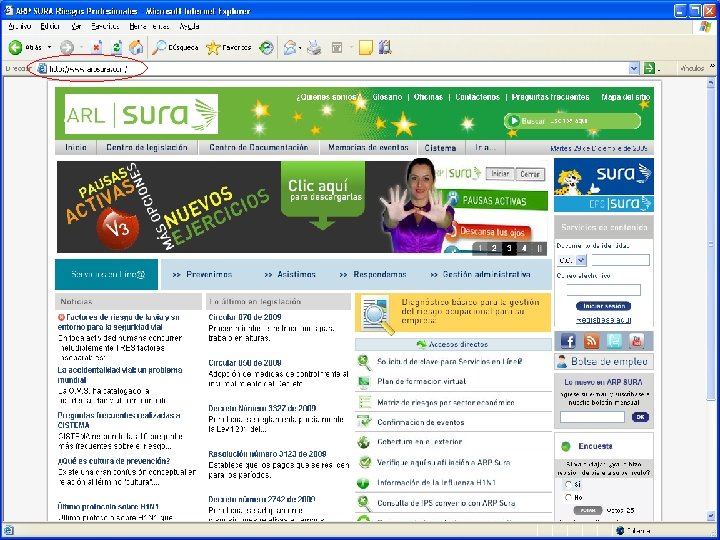Open the Herramientas menu
This screenshot has height=540, width=720.
[149, 26]
